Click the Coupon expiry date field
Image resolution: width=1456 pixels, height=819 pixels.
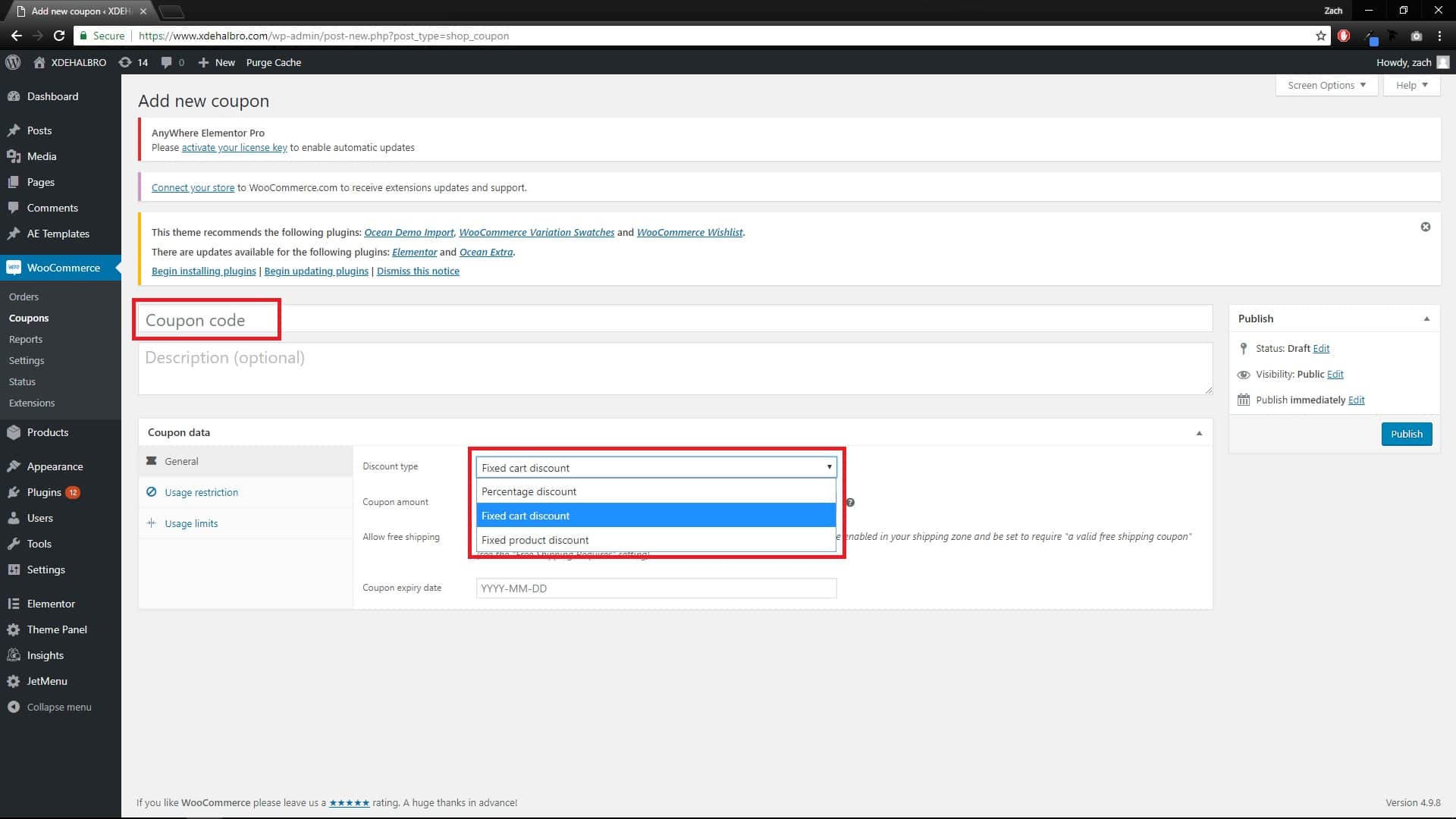656,588
